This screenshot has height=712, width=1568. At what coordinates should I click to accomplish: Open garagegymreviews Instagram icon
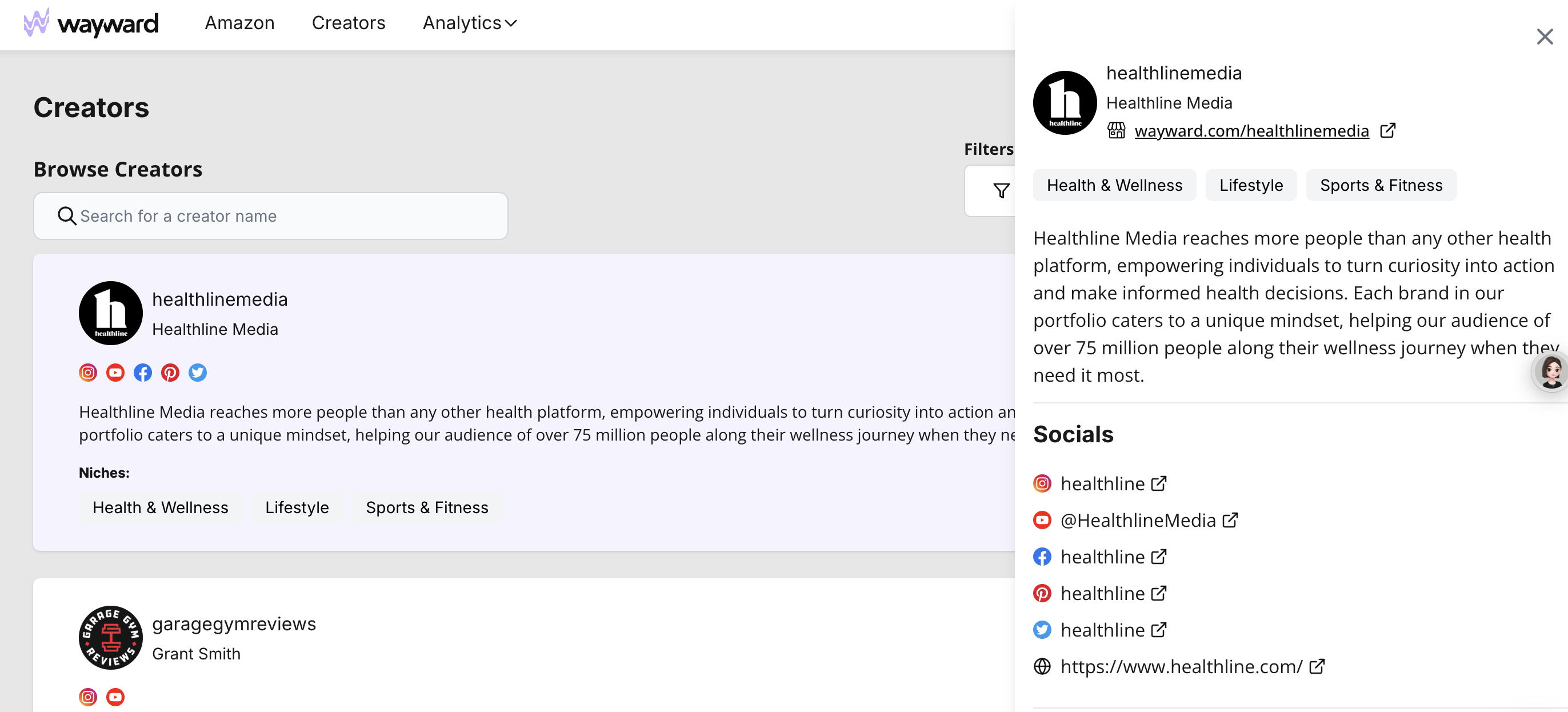coord(88,697)
